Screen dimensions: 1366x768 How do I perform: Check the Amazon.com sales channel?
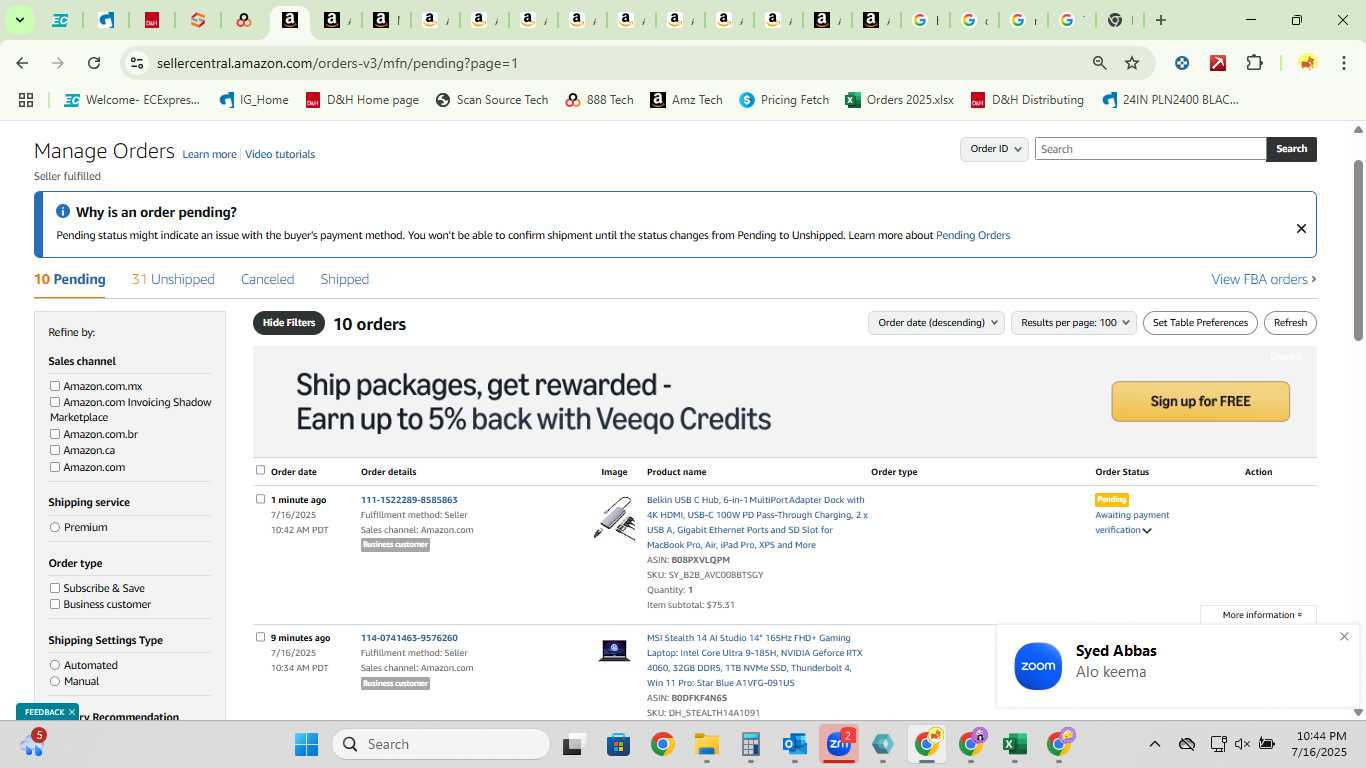[55, 467]
